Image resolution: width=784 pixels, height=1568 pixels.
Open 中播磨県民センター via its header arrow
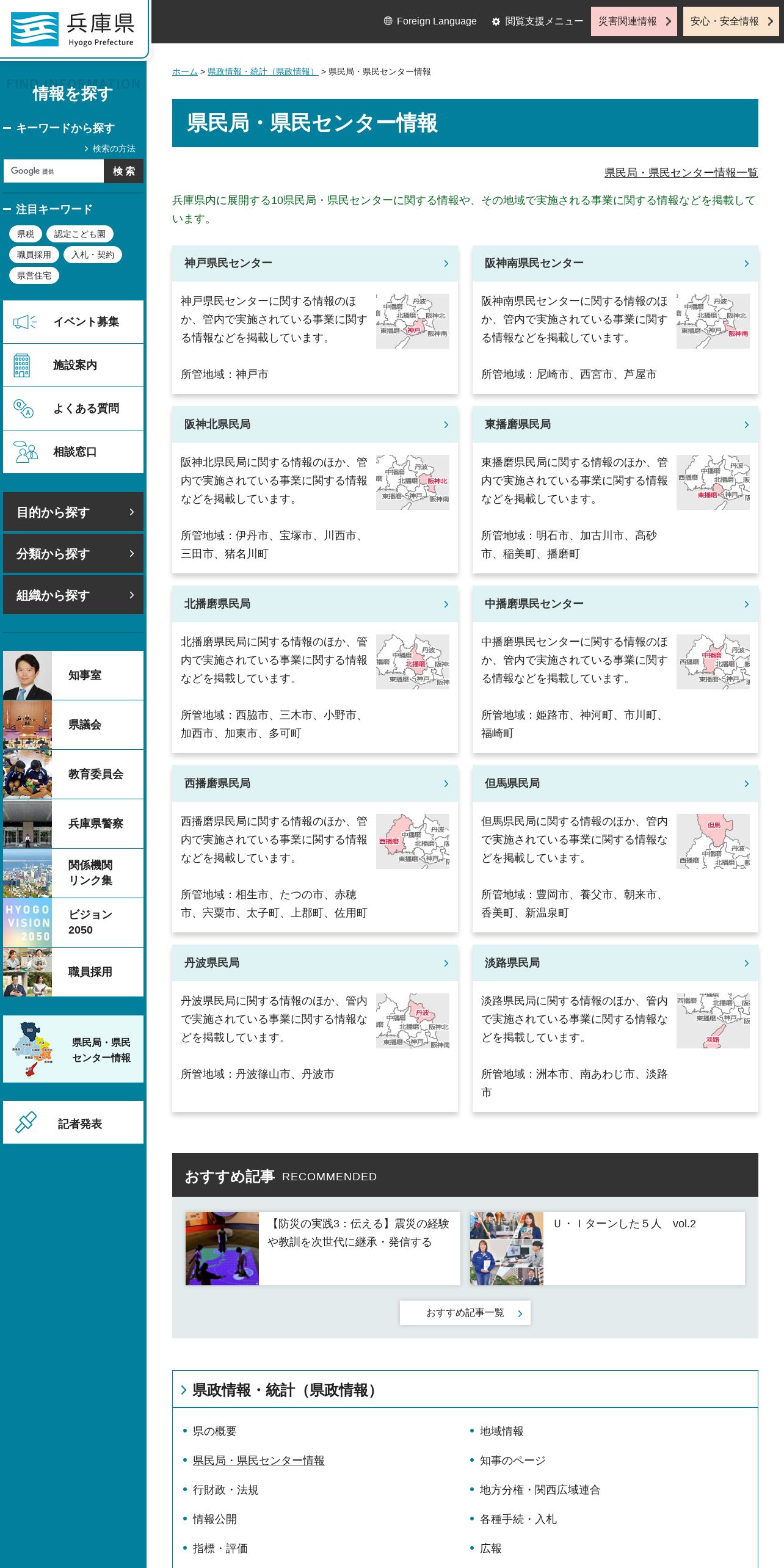point(746,604)
